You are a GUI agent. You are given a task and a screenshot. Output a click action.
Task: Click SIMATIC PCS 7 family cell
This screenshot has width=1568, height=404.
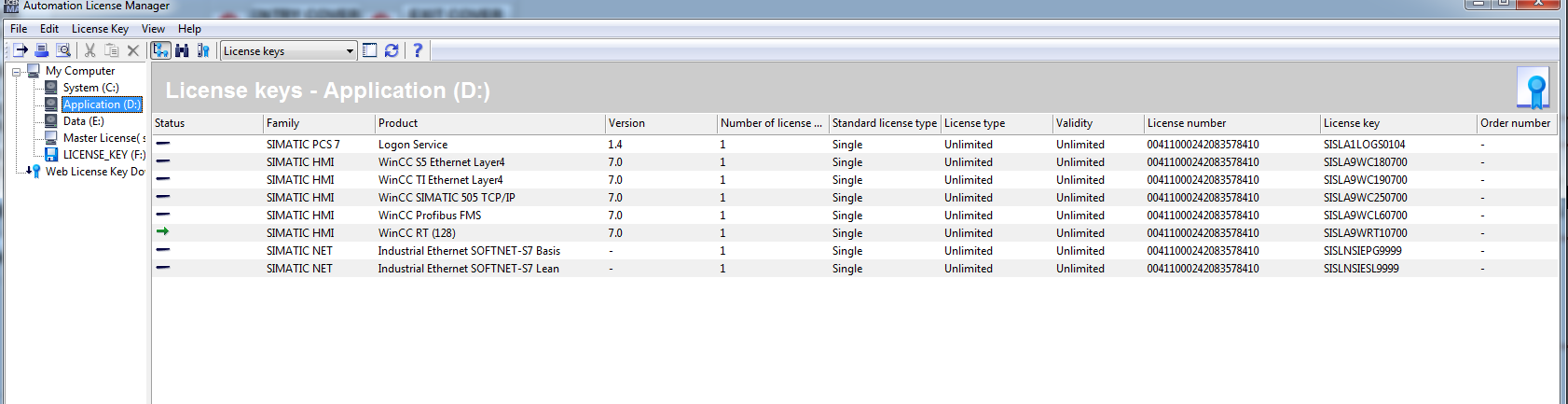click(303, 144)
